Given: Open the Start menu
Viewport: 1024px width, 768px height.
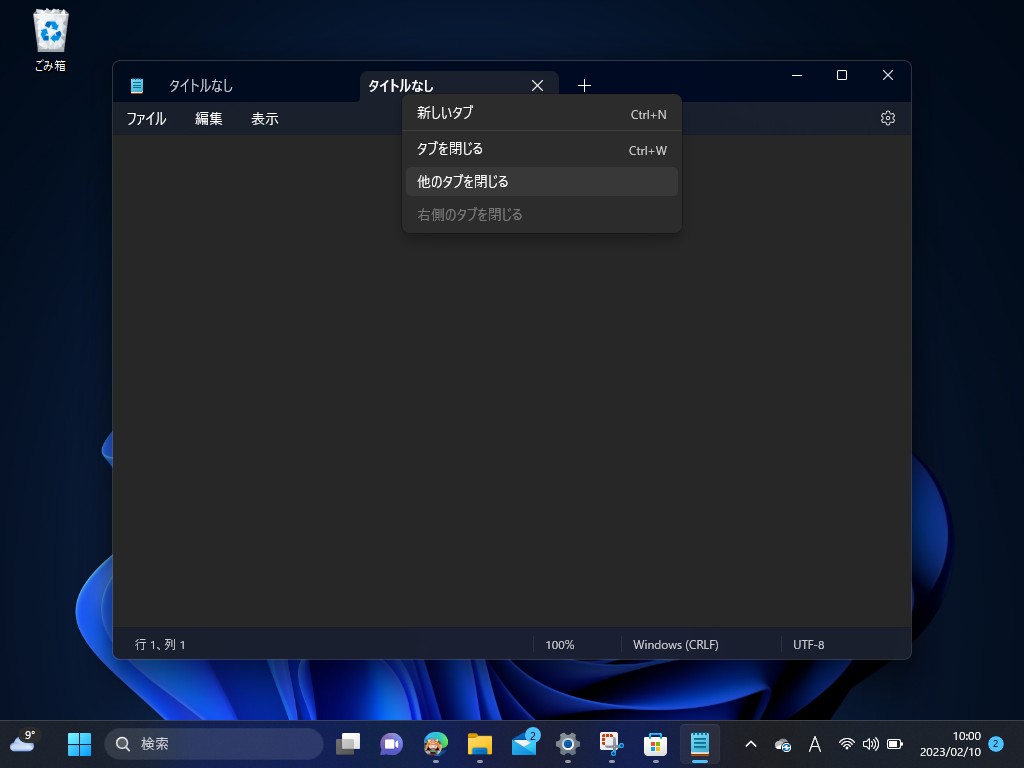Looking at the screenshot, I should (x=79, y=744).
